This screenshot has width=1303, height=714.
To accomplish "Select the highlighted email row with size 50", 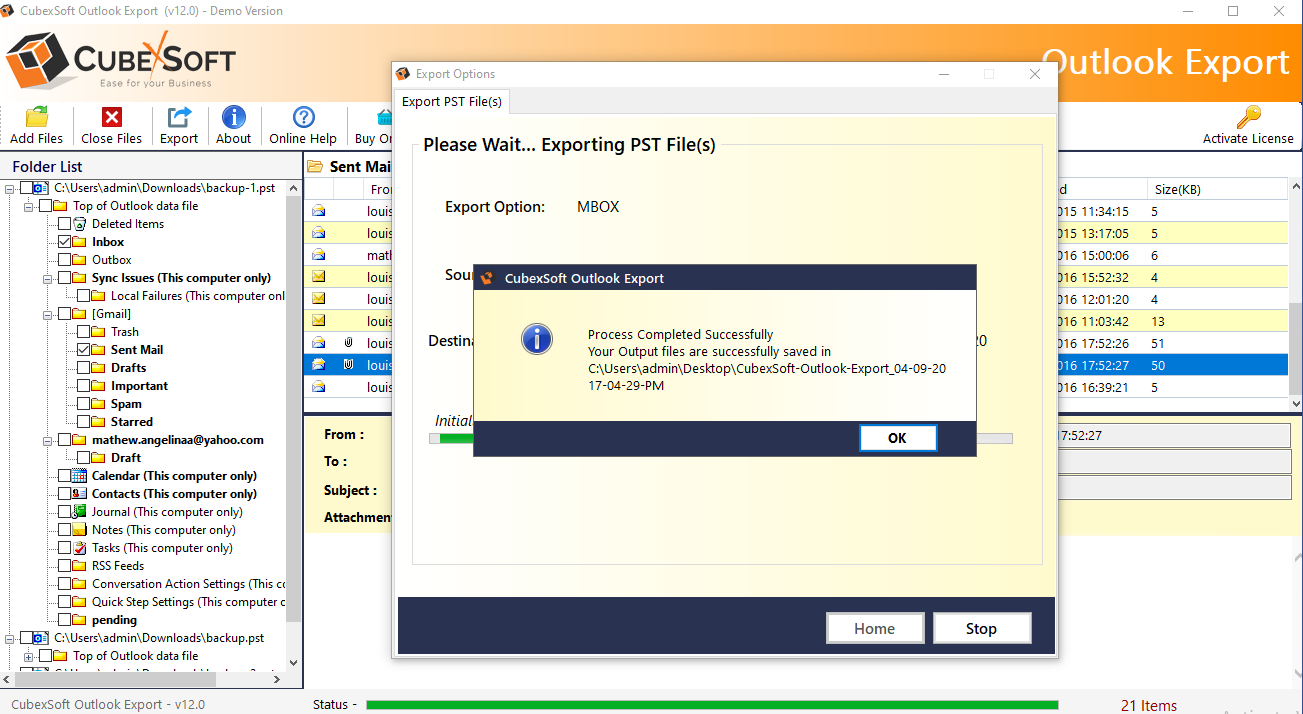I will coord(797,365).
